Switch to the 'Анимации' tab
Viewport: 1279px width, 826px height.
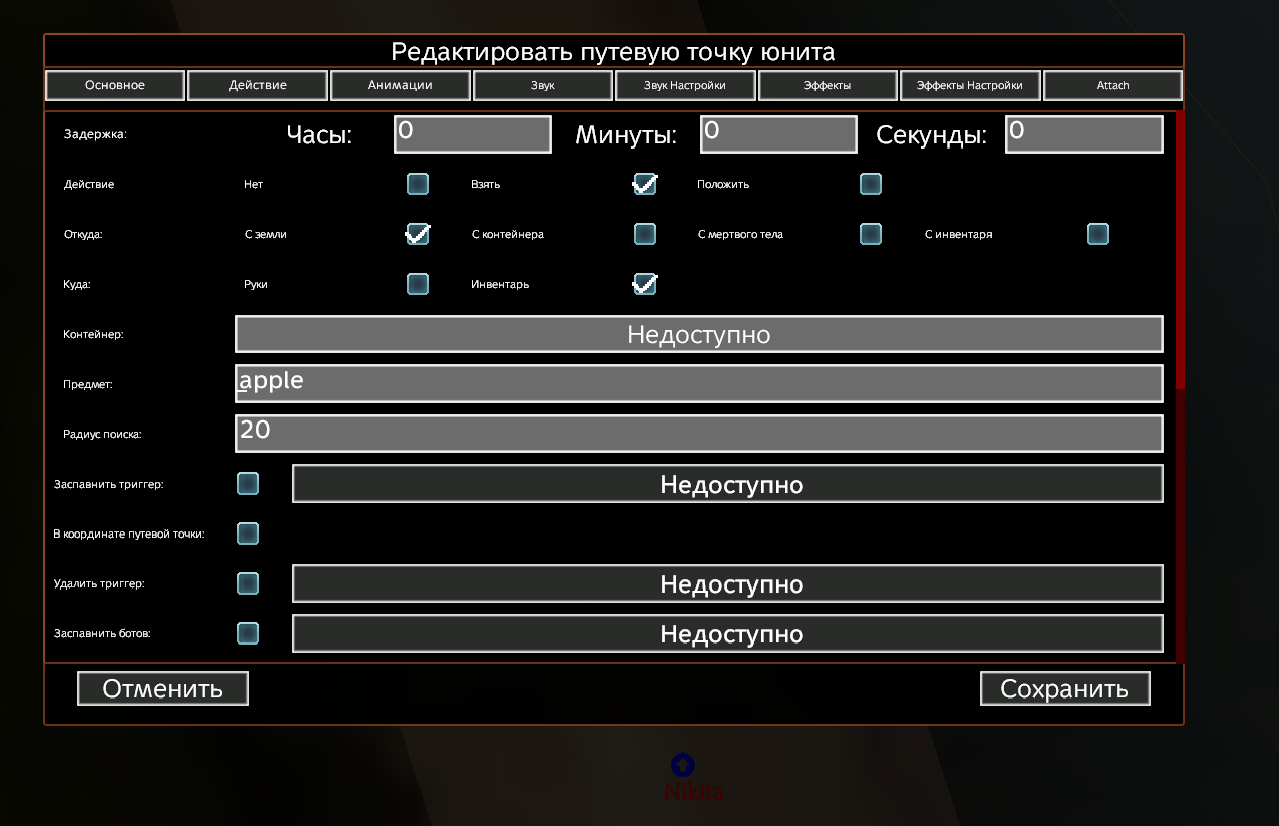tap(400, 85)
